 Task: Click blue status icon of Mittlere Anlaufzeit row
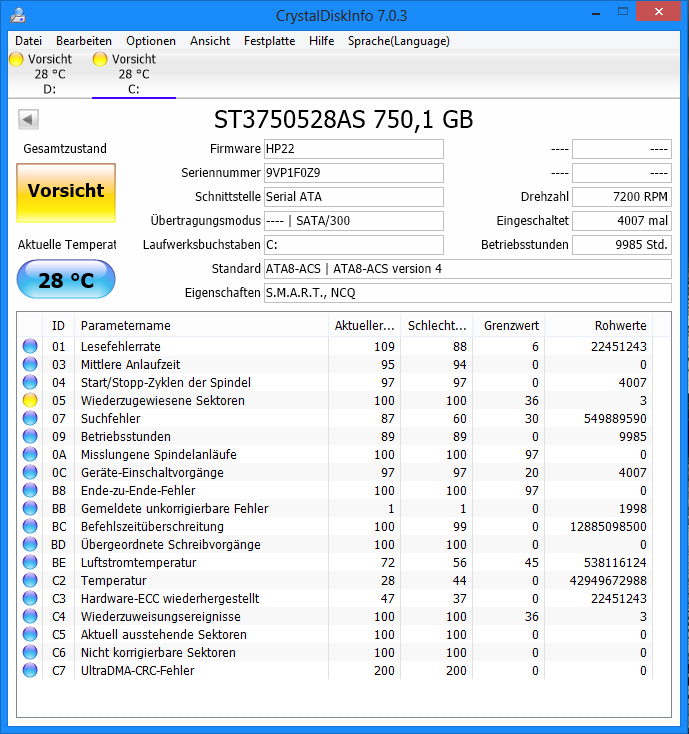30,364
